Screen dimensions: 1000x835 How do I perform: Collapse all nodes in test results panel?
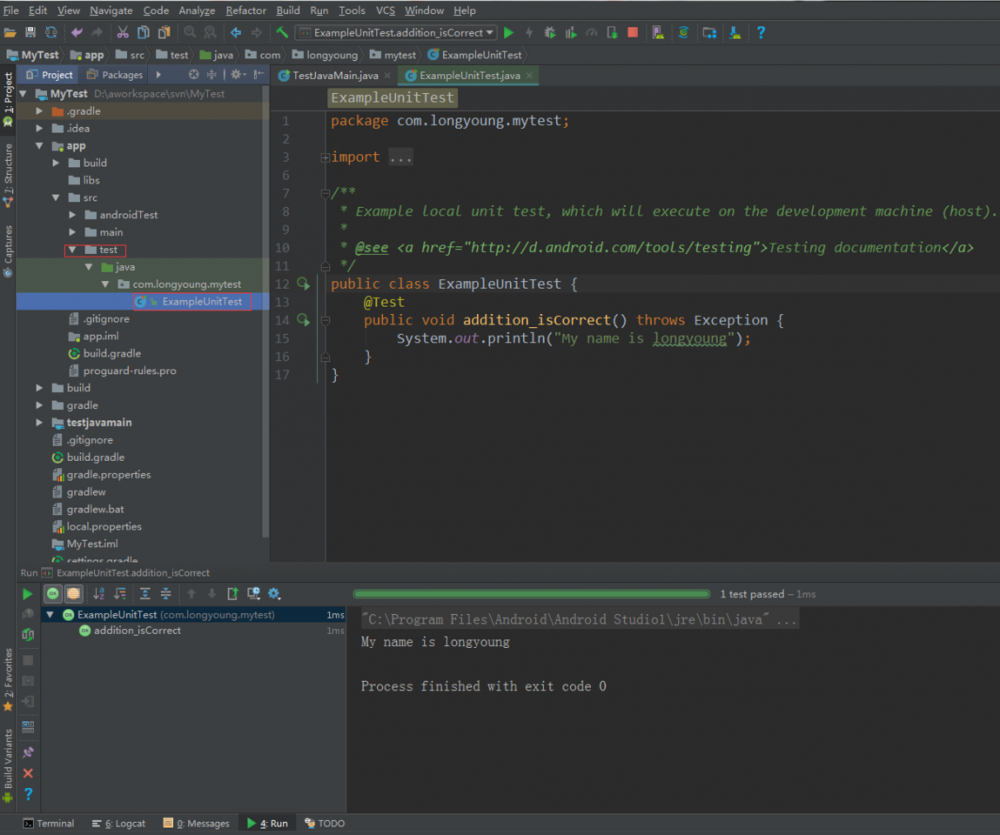(x=166, y=594)
